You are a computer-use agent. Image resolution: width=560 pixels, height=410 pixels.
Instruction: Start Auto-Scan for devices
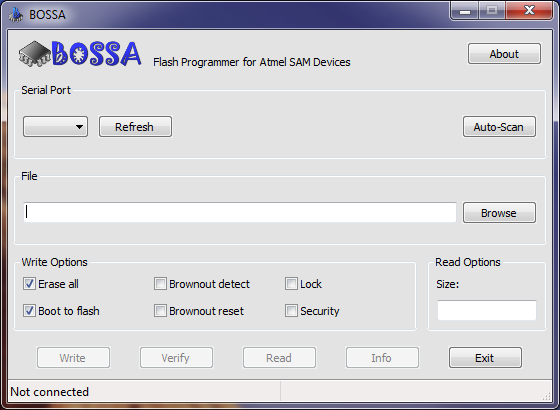[499, 126]
